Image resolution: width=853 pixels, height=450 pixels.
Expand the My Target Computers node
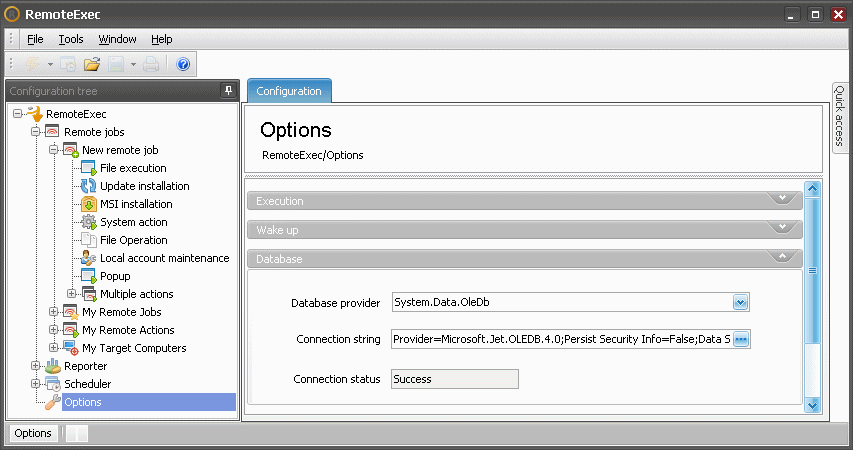click(x=53, y=348)
